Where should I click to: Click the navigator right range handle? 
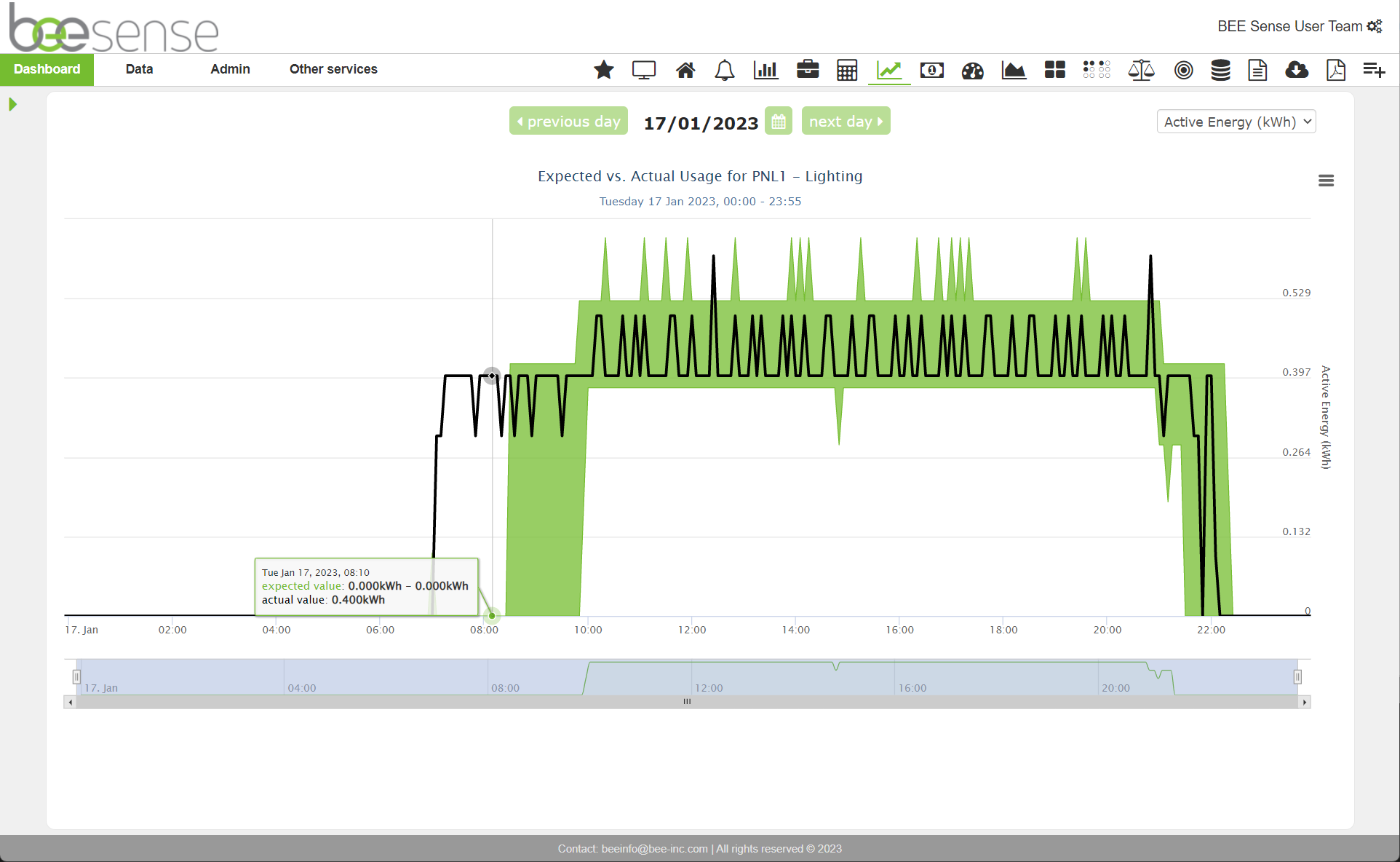click(1297, 677)
